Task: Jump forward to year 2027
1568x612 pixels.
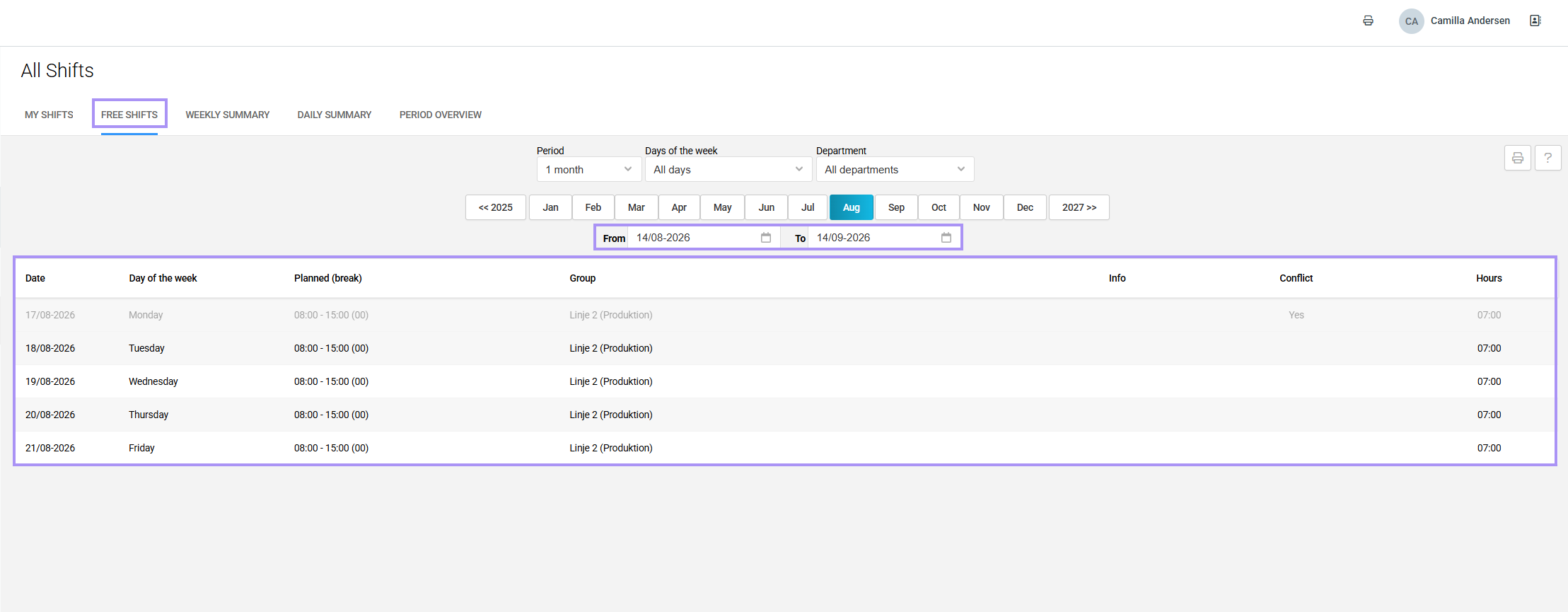Action: coord(1079,207)
